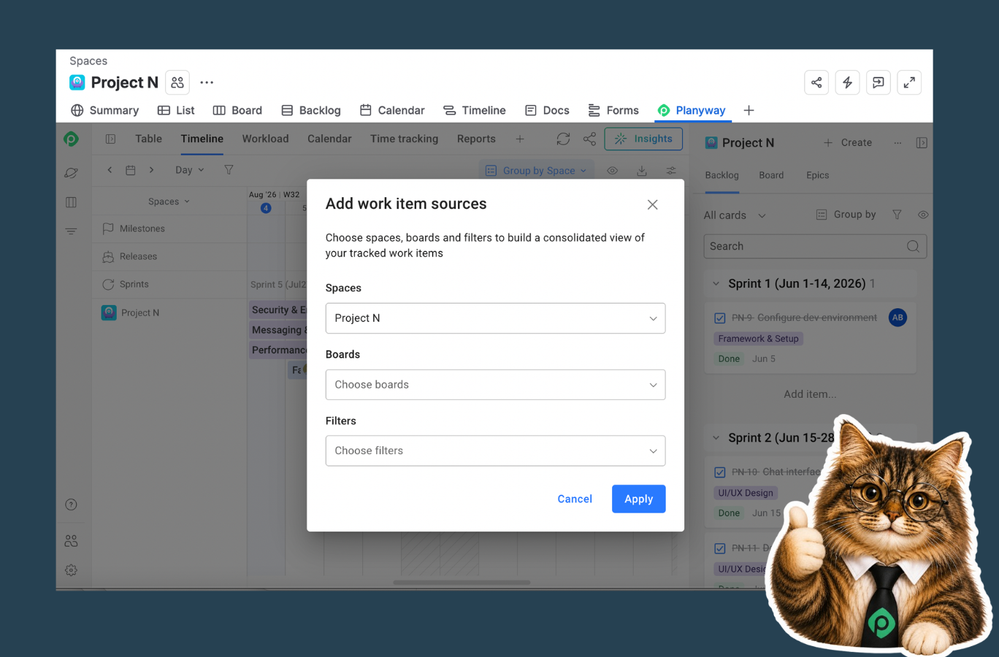This screenshot has height=657, width=999.
Task: Switch to the Backlog tab in top navigation
Action: pyautogui.click(x=311, y=110)
